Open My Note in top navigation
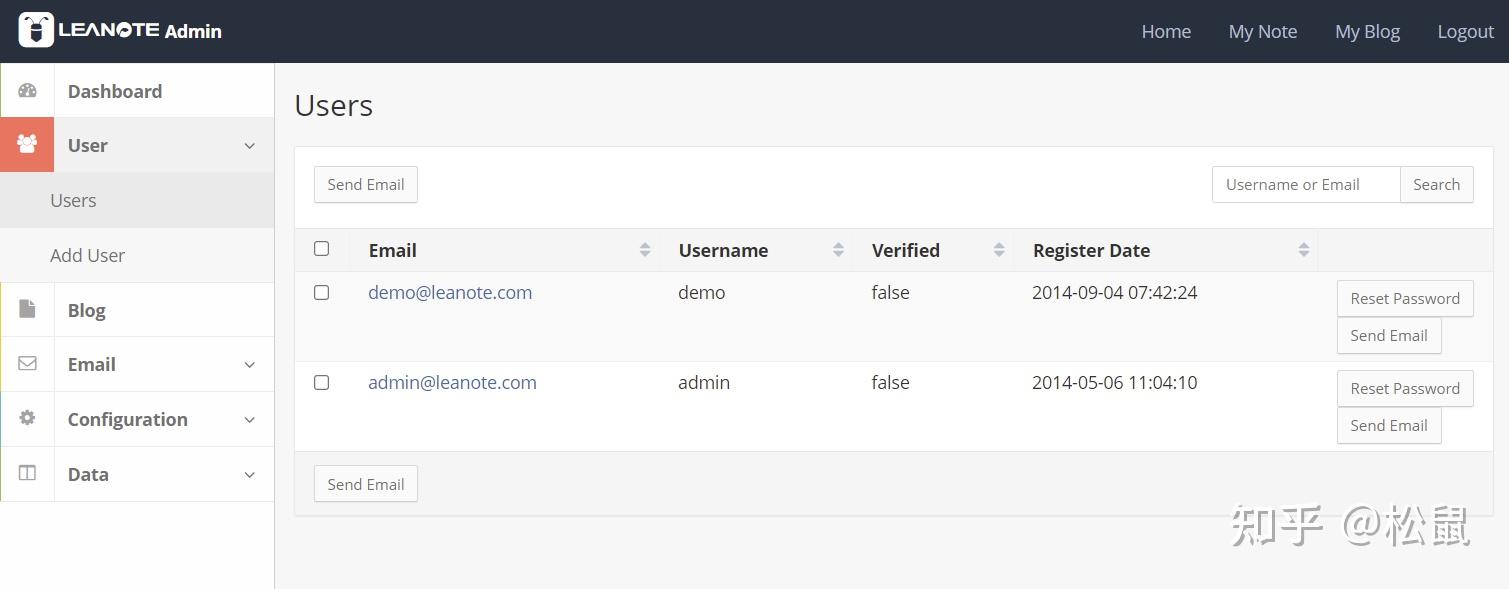The width and height of the screenshot is (1509, 589). pyautogui.click(x=1262, y=31)
